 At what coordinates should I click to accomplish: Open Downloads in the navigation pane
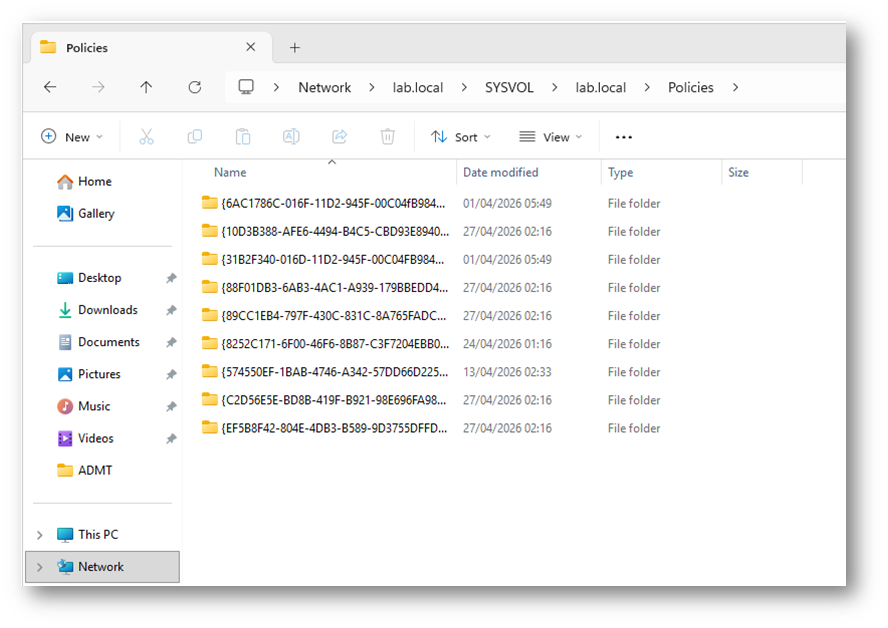pyautogui.click(x=107, y=310)
